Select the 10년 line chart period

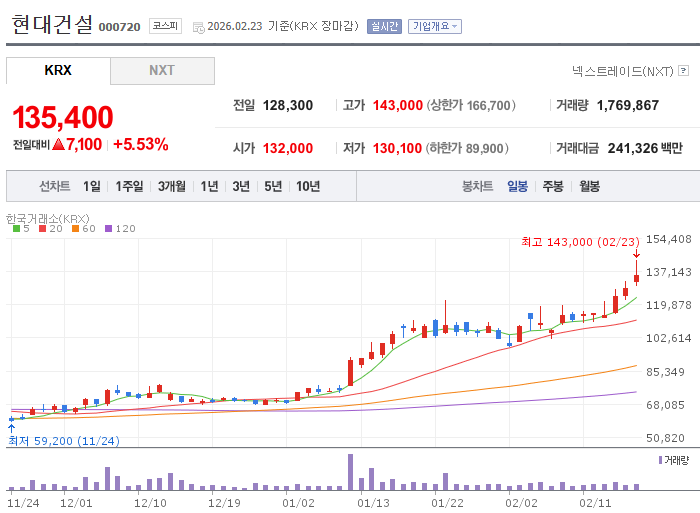pyautogui.click(x=308, y=186)
